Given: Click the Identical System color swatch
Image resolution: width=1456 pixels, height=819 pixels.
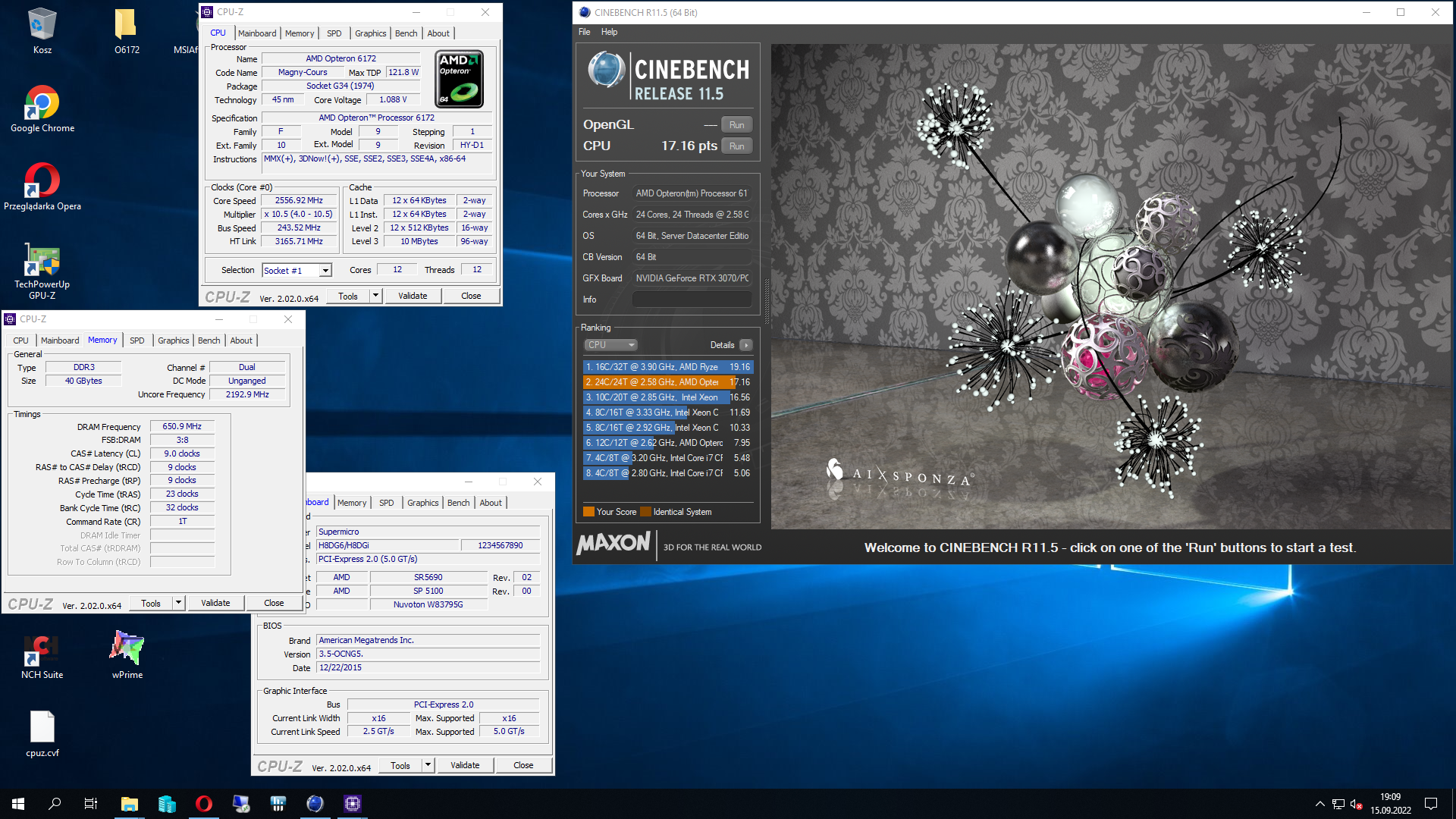Looking at the screenshot, I should (x=645, y=512).
